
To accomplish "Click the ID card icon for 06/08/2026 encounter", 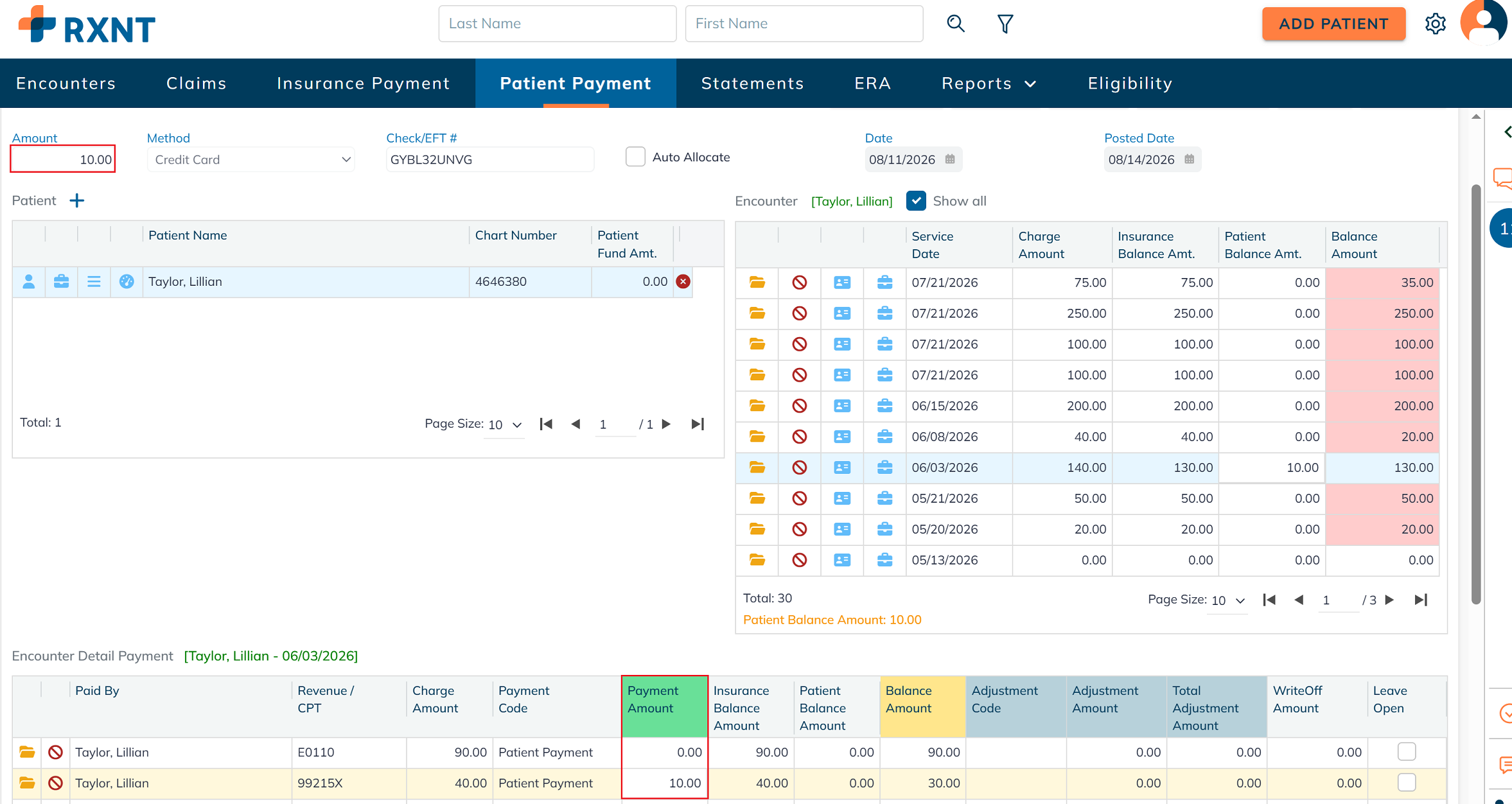I will click(x=842, y=437).
